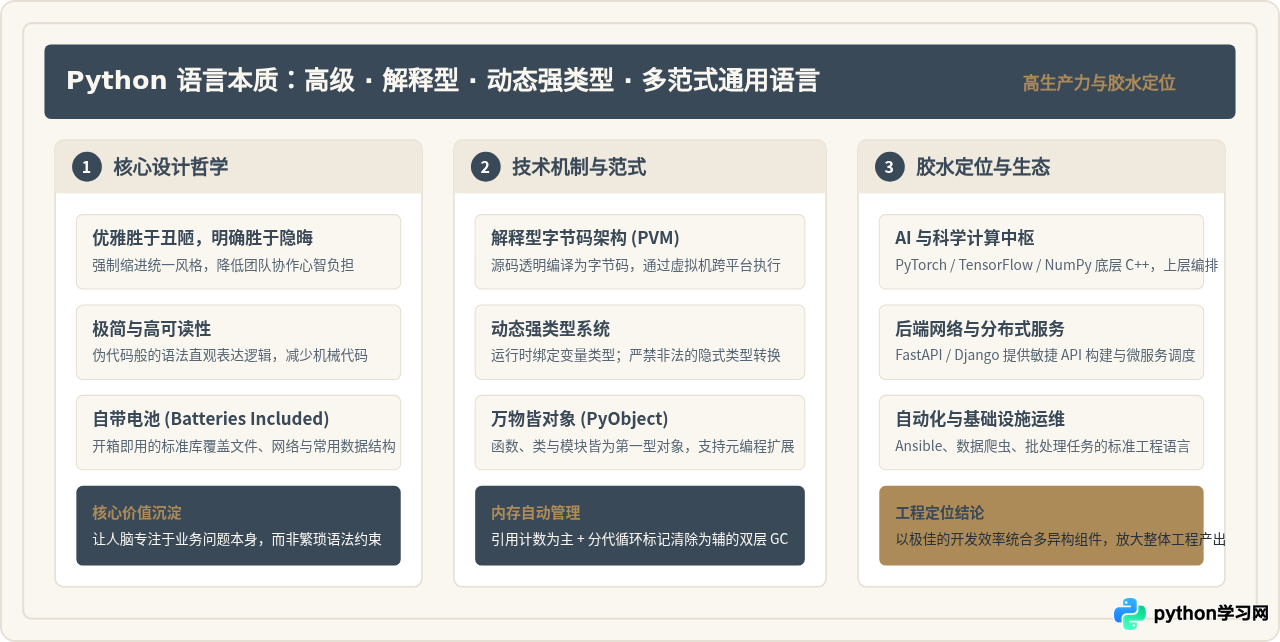Select the line "强制缩进统一风格，降低团队协作心智负担"
The height and width of the screenshot is (642, 1280).
coord(223,265)
